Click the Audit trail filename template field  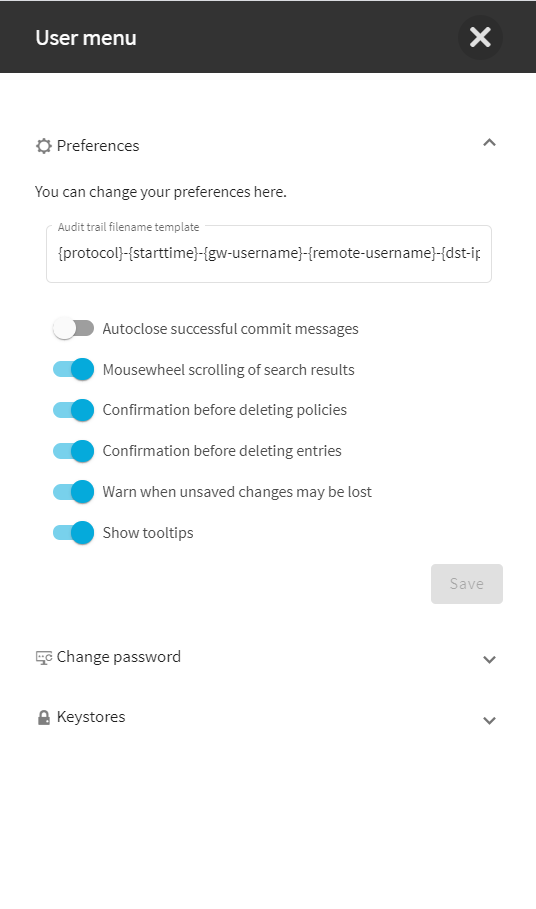[x=269, y=254]
